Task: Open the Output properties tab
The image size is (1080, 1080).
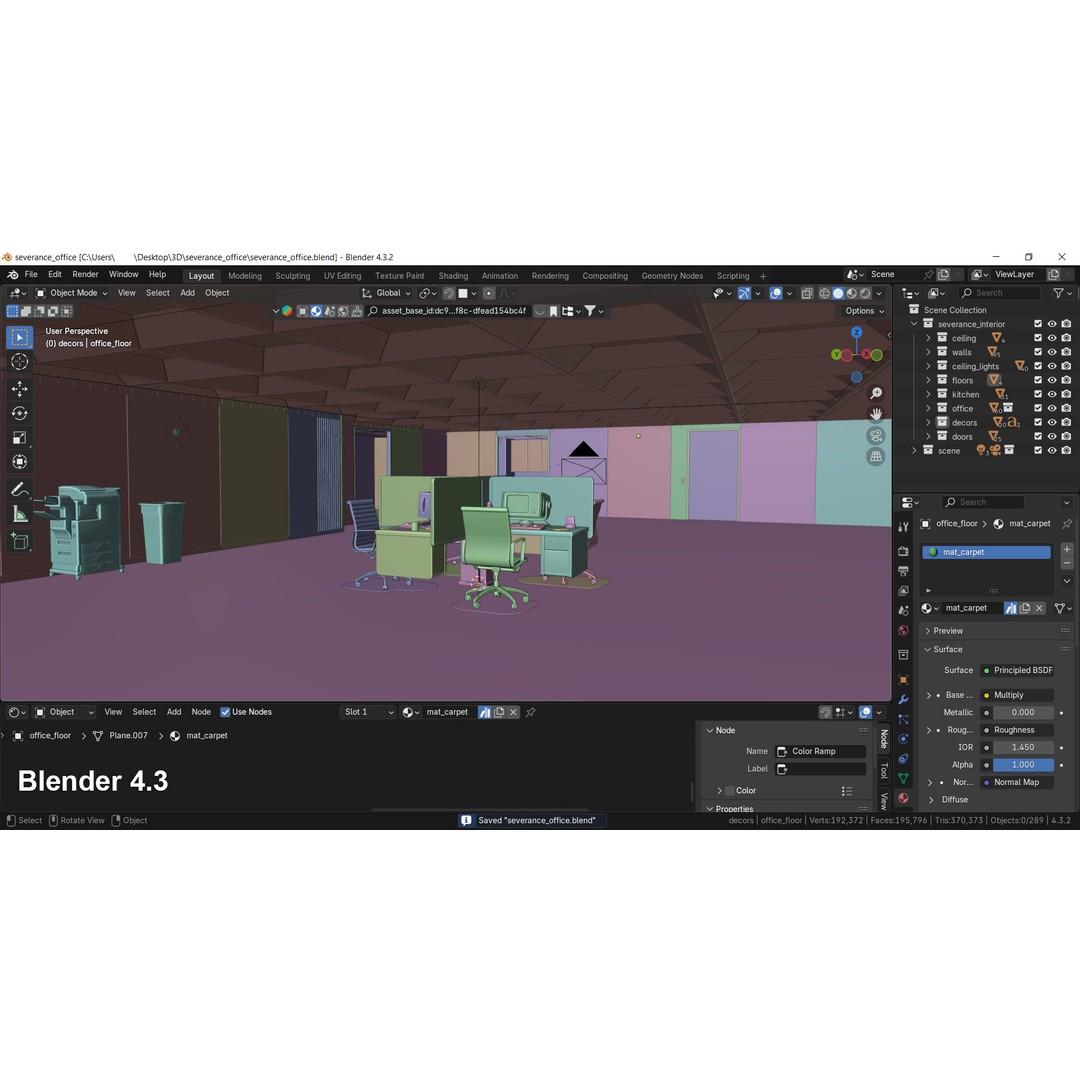Action: (x=904, y=571)
